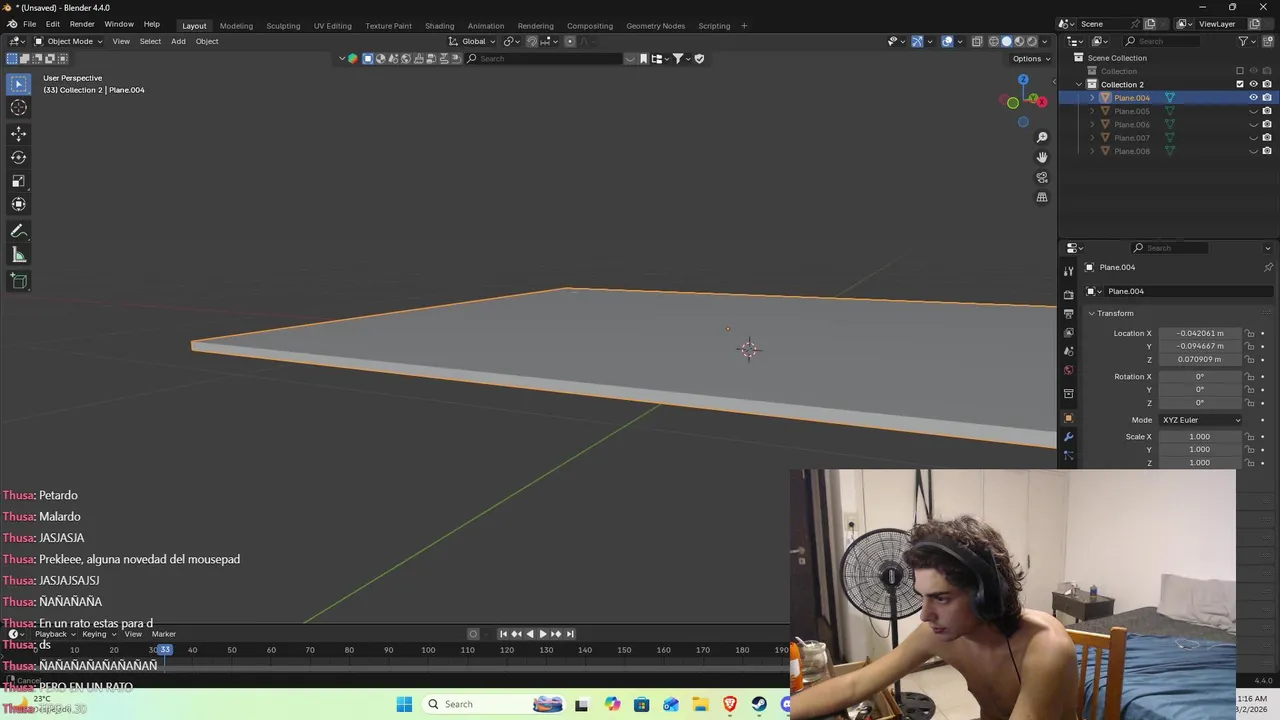
Task: Toggle lock on Location X
Action: coord(1250,333)
